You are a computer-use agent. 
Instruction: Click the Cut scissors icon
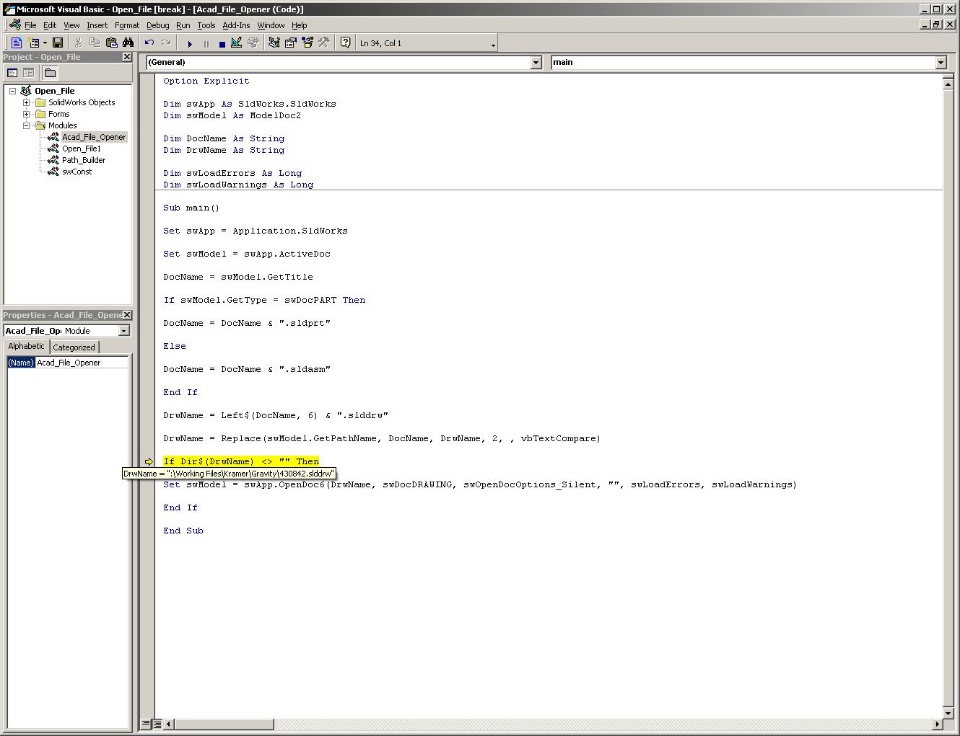(x=78, y=43)
